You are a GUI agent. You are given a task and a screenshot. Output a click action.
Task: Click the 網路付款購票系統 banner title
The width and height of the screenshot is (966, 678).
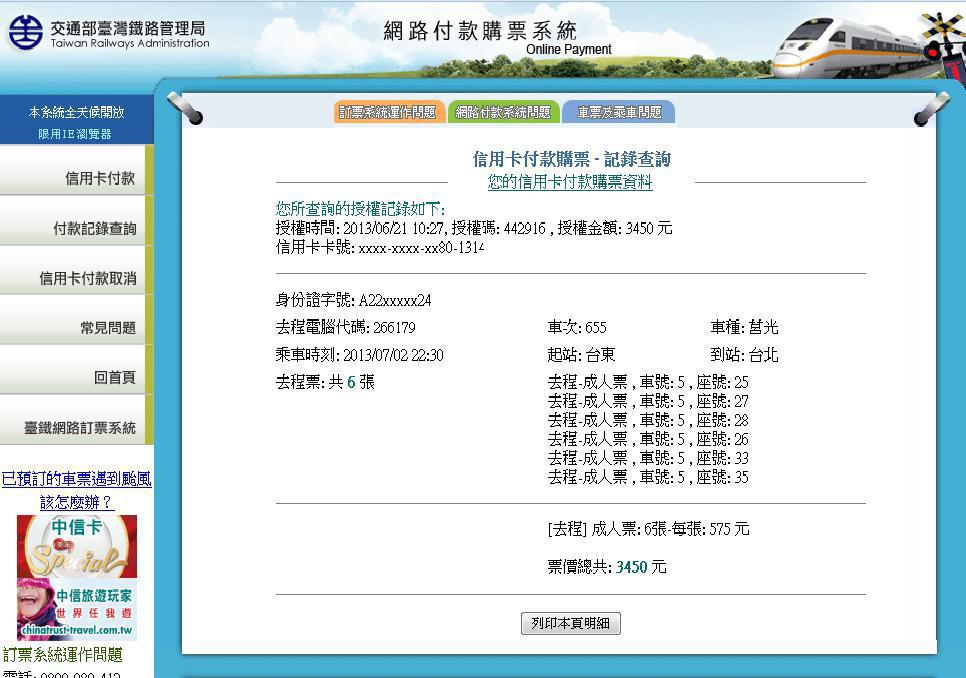(480, 30)
